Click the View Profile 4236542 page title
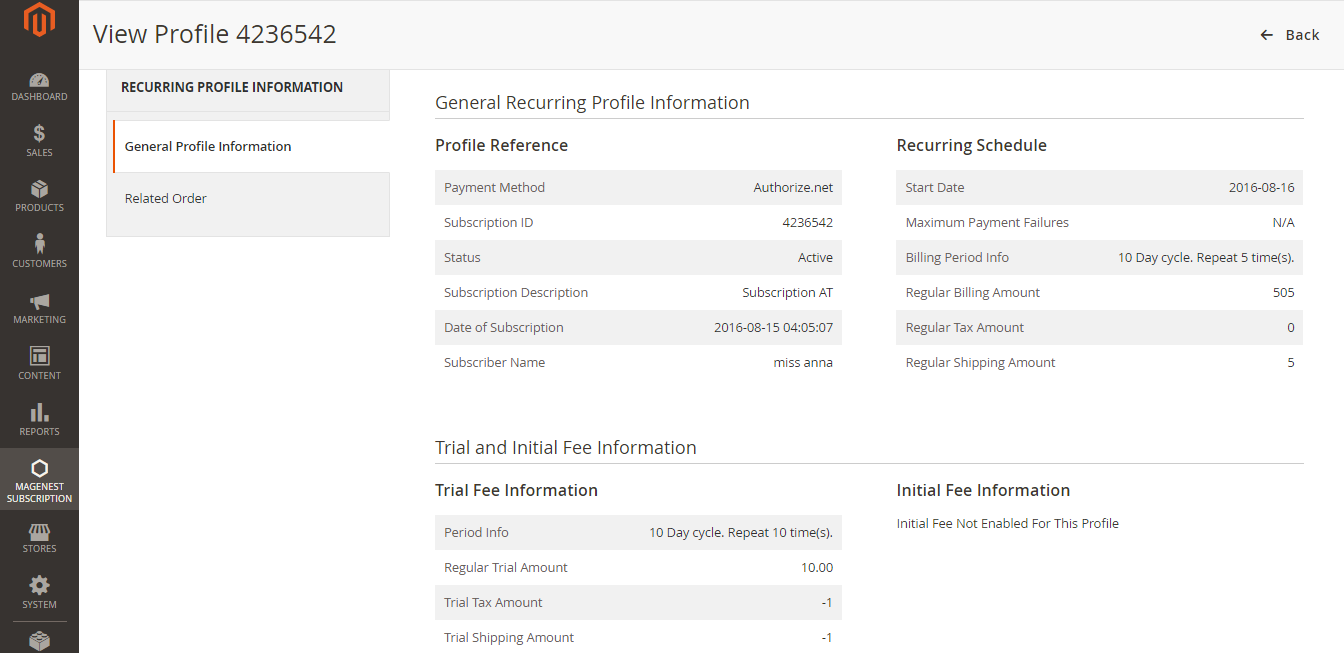1344x653 pixels. pos(215,34)
